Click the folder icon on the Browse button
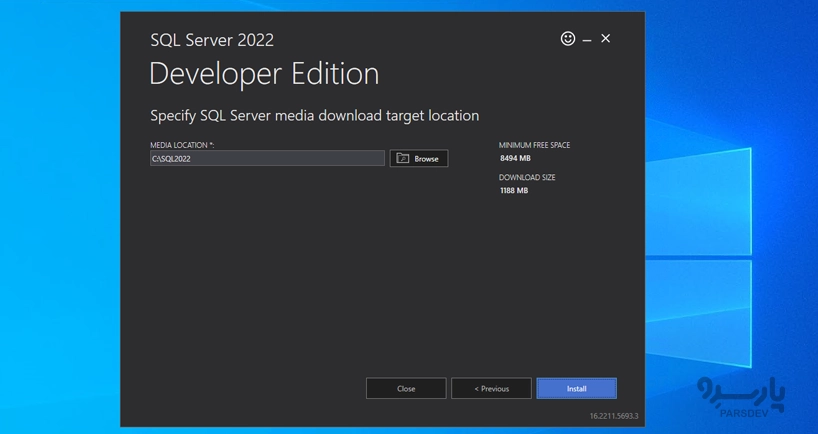This screenshot has width=818, height=434. 403,158
